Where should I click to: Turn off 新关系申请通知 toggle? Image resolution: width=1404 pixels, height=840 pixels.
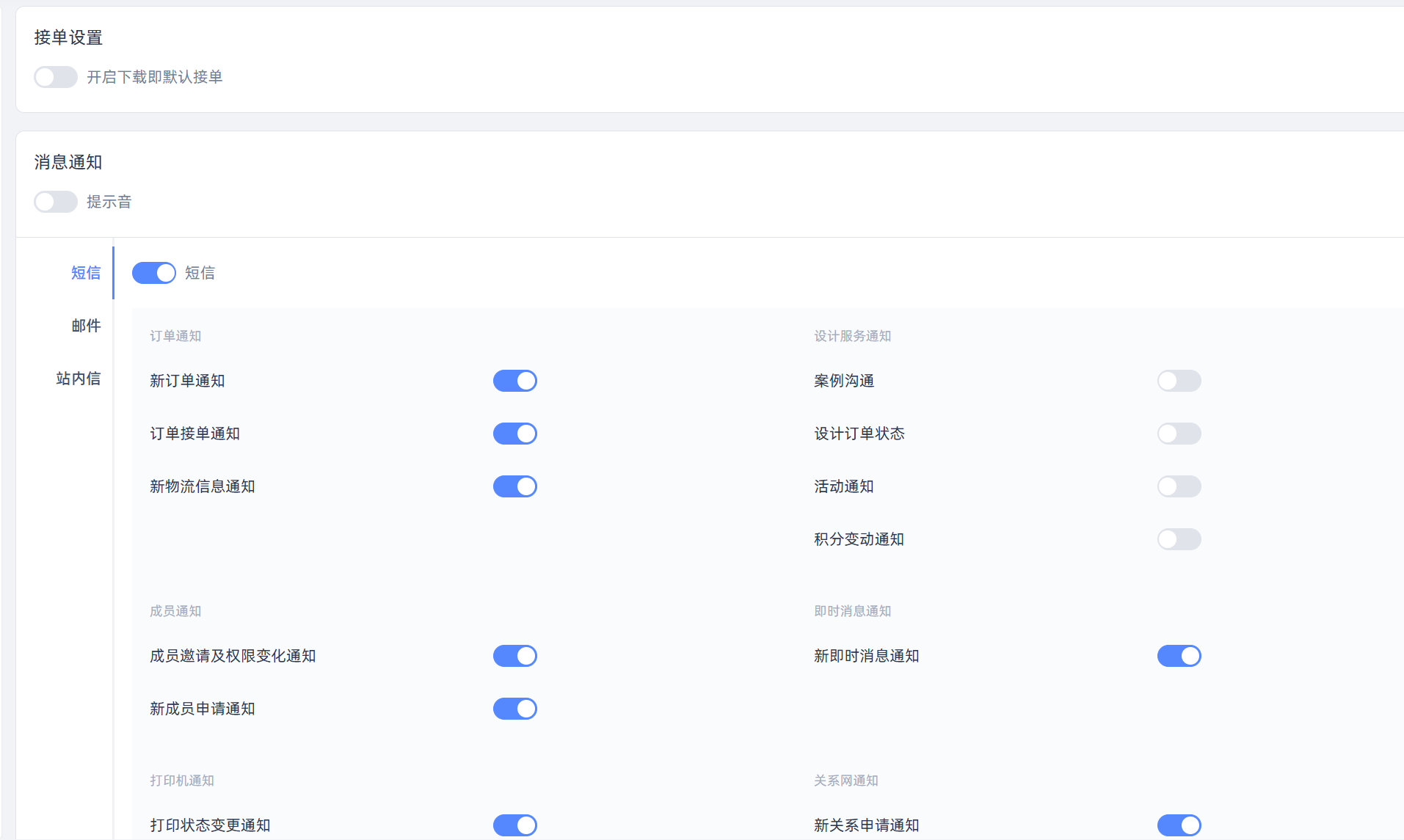point(1179,825)
